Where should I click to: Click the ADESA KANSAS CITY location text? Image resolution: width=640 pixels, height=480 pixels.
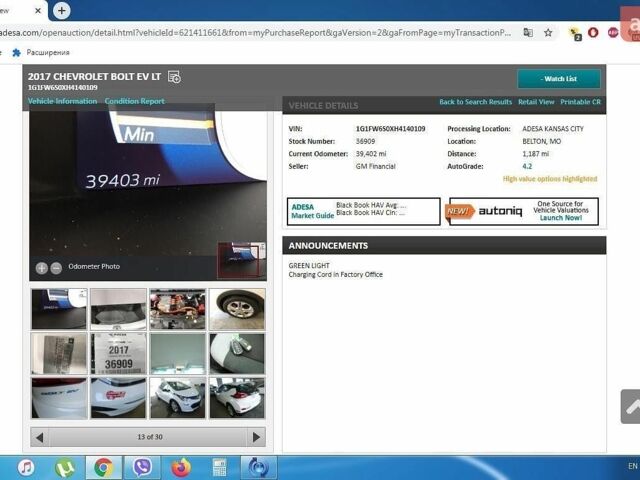pyautogui.click(x=553, y=129)
